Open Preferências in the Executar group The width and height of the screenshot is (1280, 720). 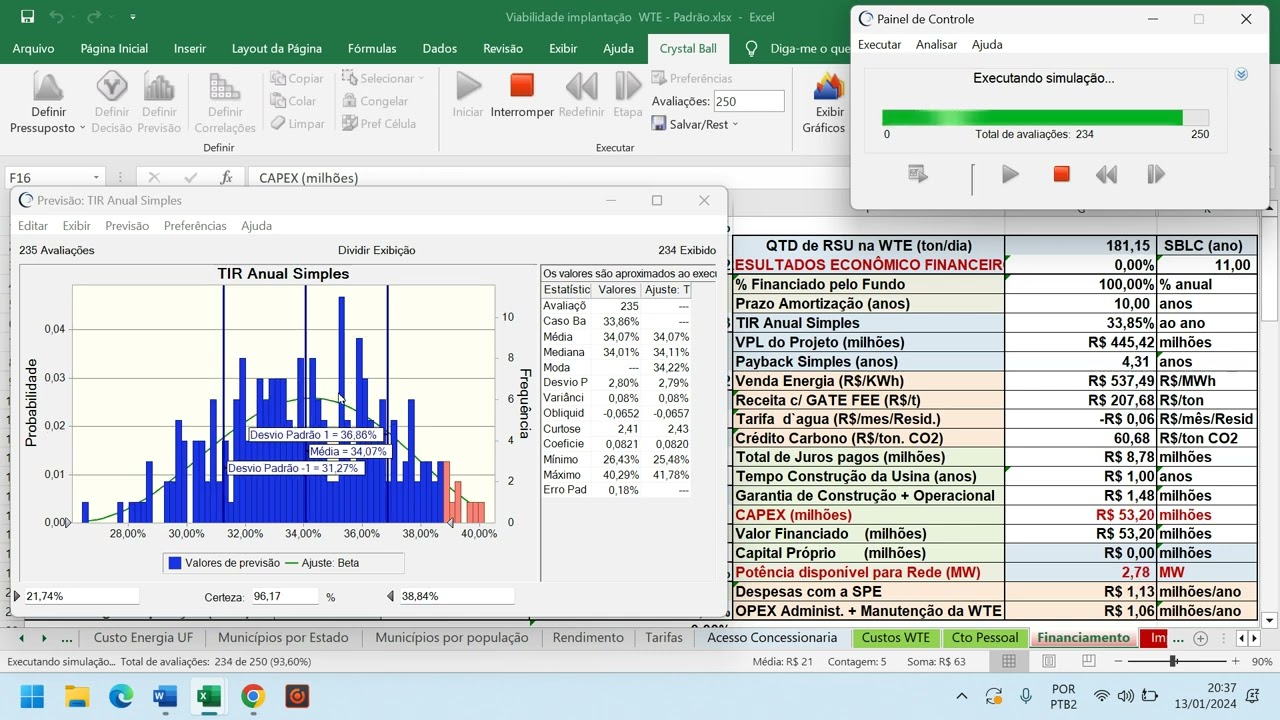coord(692,78)
